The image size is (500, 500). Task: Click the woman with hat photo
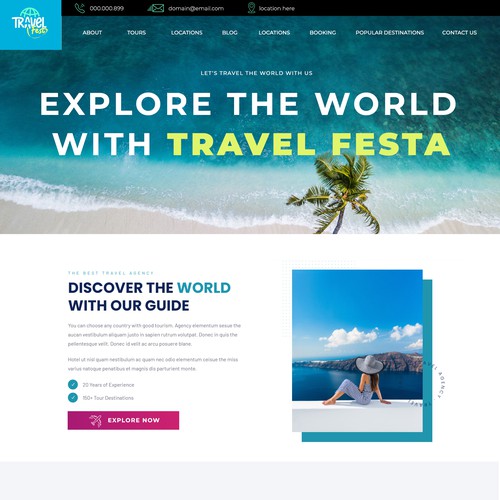point(357,351)
